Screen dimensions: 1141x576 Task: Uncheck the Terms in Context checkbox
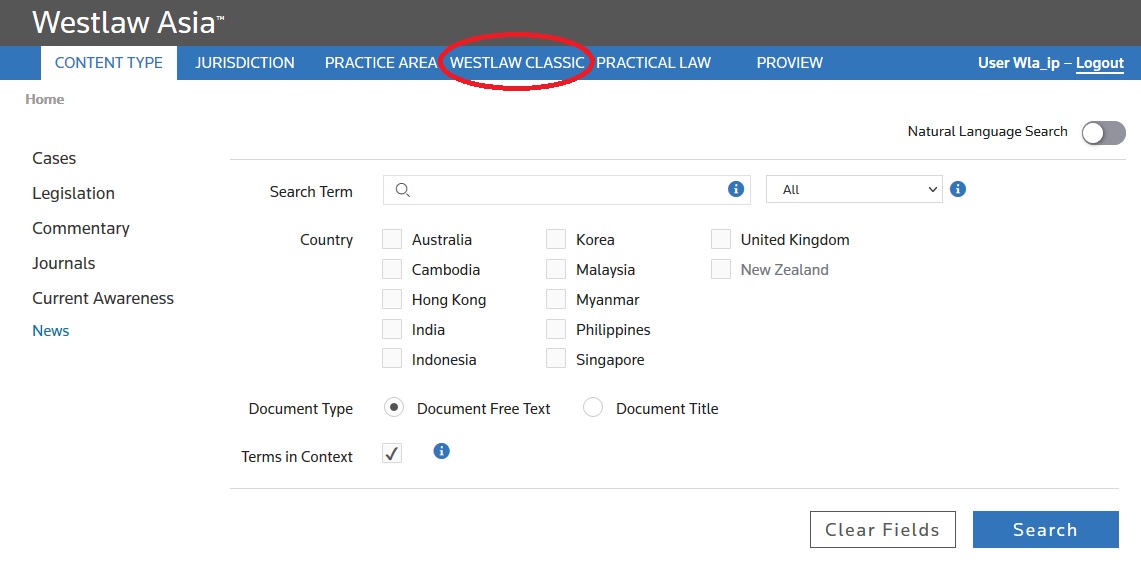pyautogui.click(x=392, y=453)
